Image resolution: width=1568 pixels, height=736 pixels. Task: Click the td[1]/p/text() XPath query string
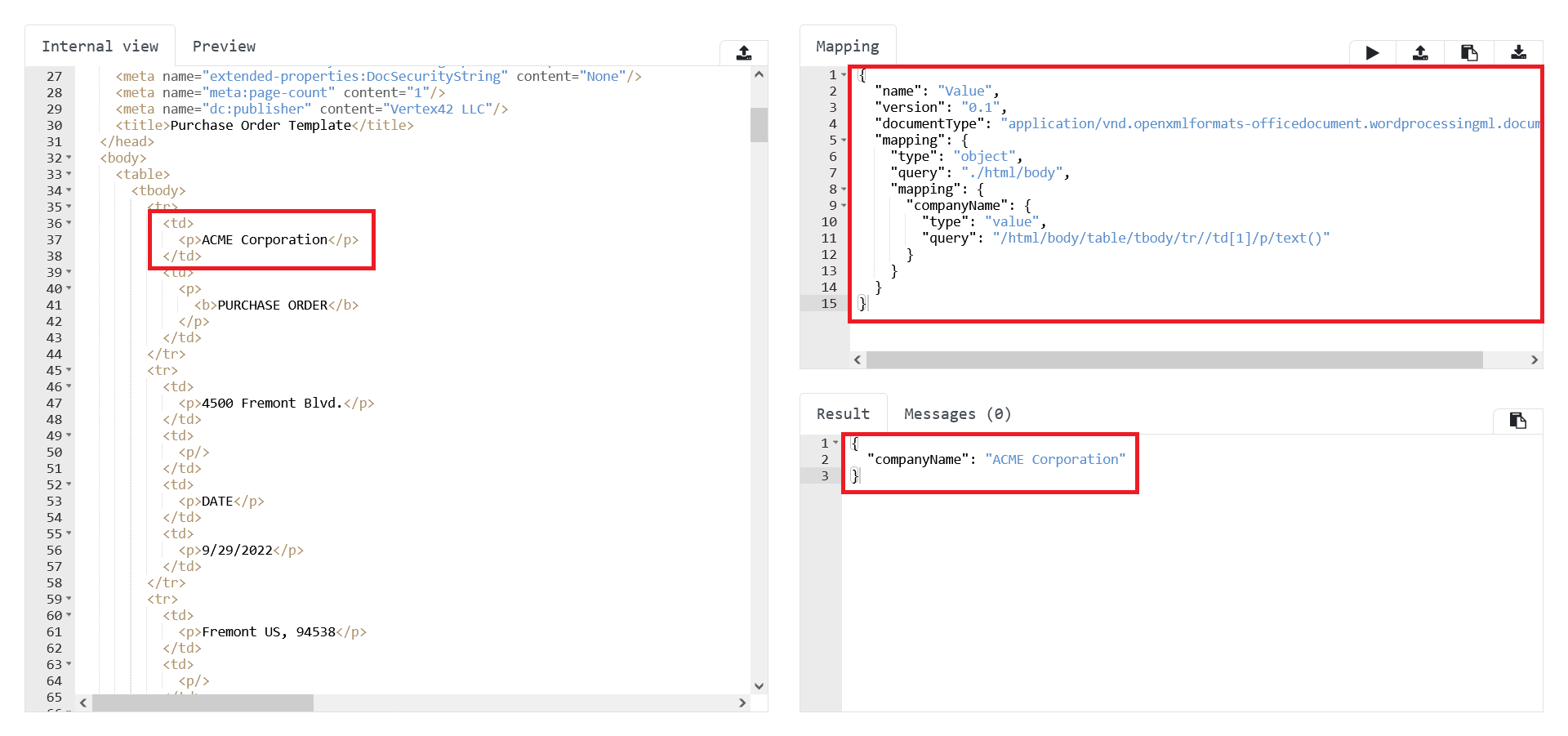tap(1161, 238)
